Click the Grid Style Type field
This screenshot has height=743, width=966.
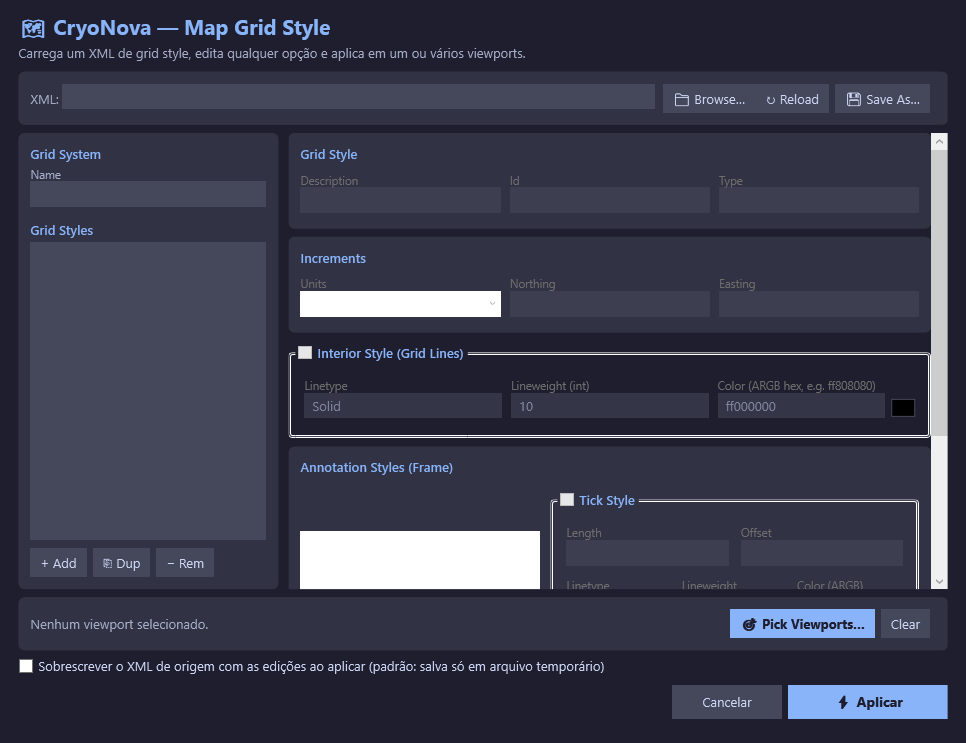[819, 200]
